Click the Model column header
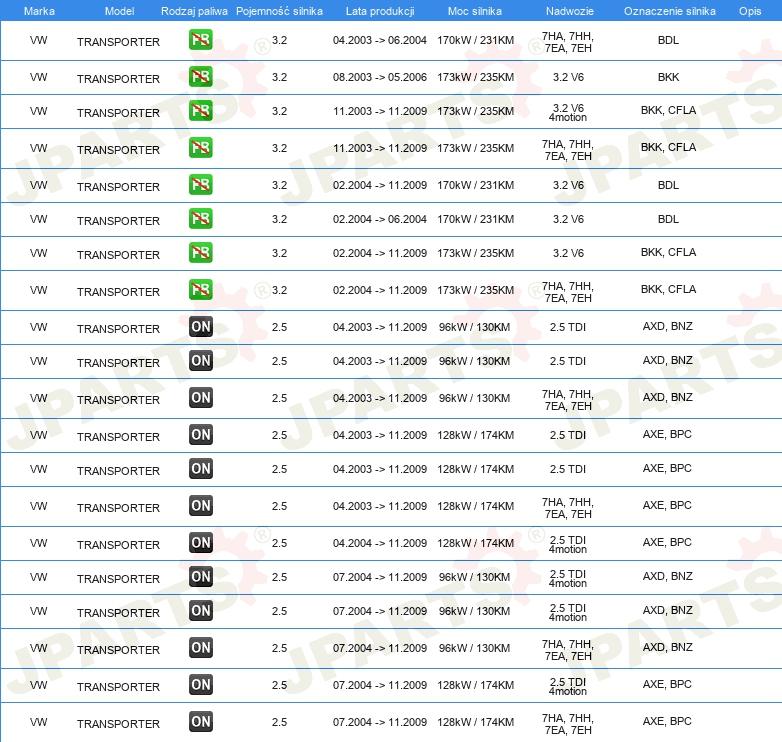 pos(119,11)
